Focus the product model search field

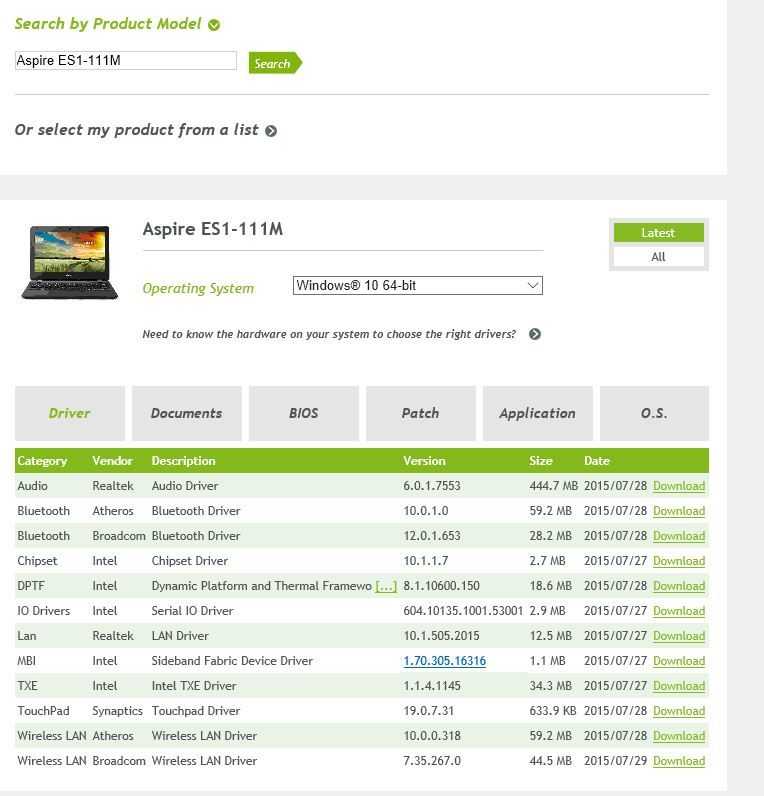(x=125, y=60)
